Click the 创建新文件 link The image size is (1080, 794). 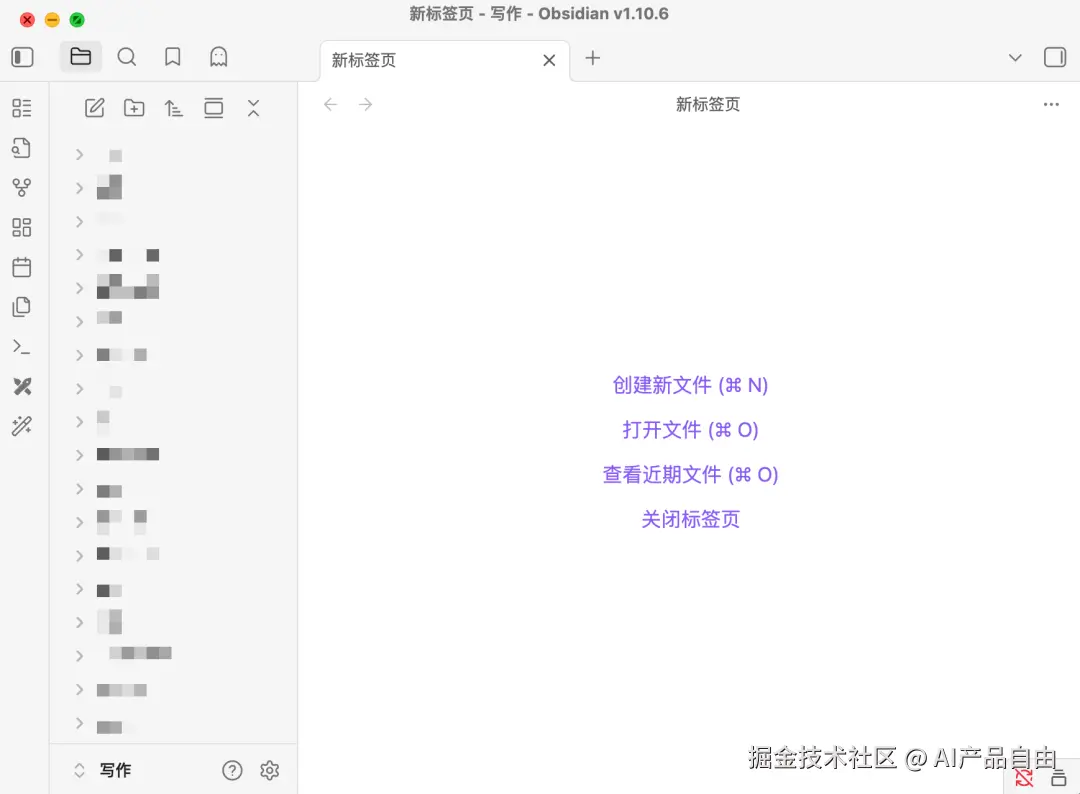[x=690, y=385]
